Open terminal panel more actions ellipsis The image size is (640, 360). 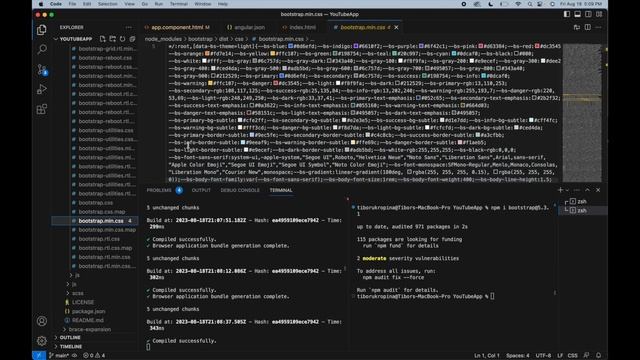577,190
